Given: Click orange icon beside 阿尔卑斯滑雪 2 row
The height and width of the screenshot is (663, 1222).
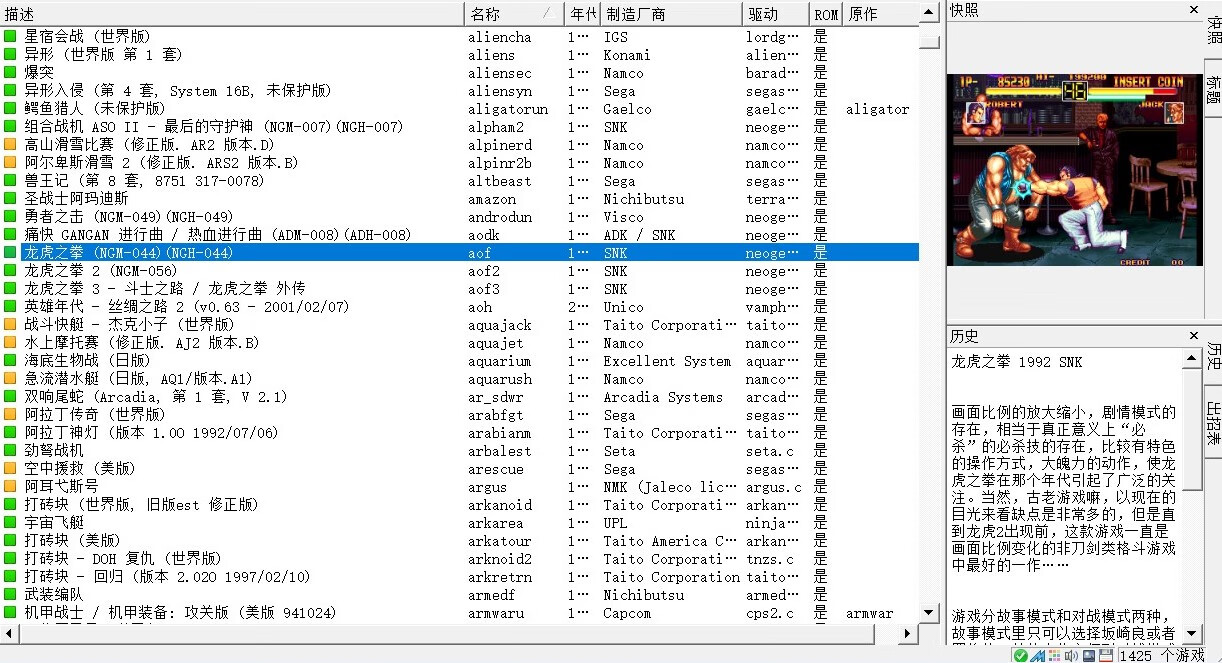Looking at the screenshot, I should tap(11, 163).
